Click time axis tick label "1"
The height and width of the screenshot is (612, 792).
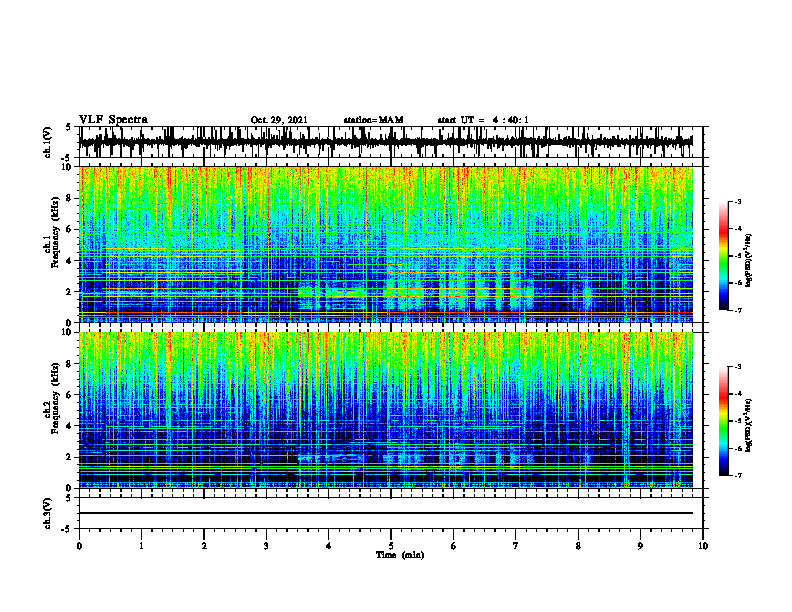141,546
